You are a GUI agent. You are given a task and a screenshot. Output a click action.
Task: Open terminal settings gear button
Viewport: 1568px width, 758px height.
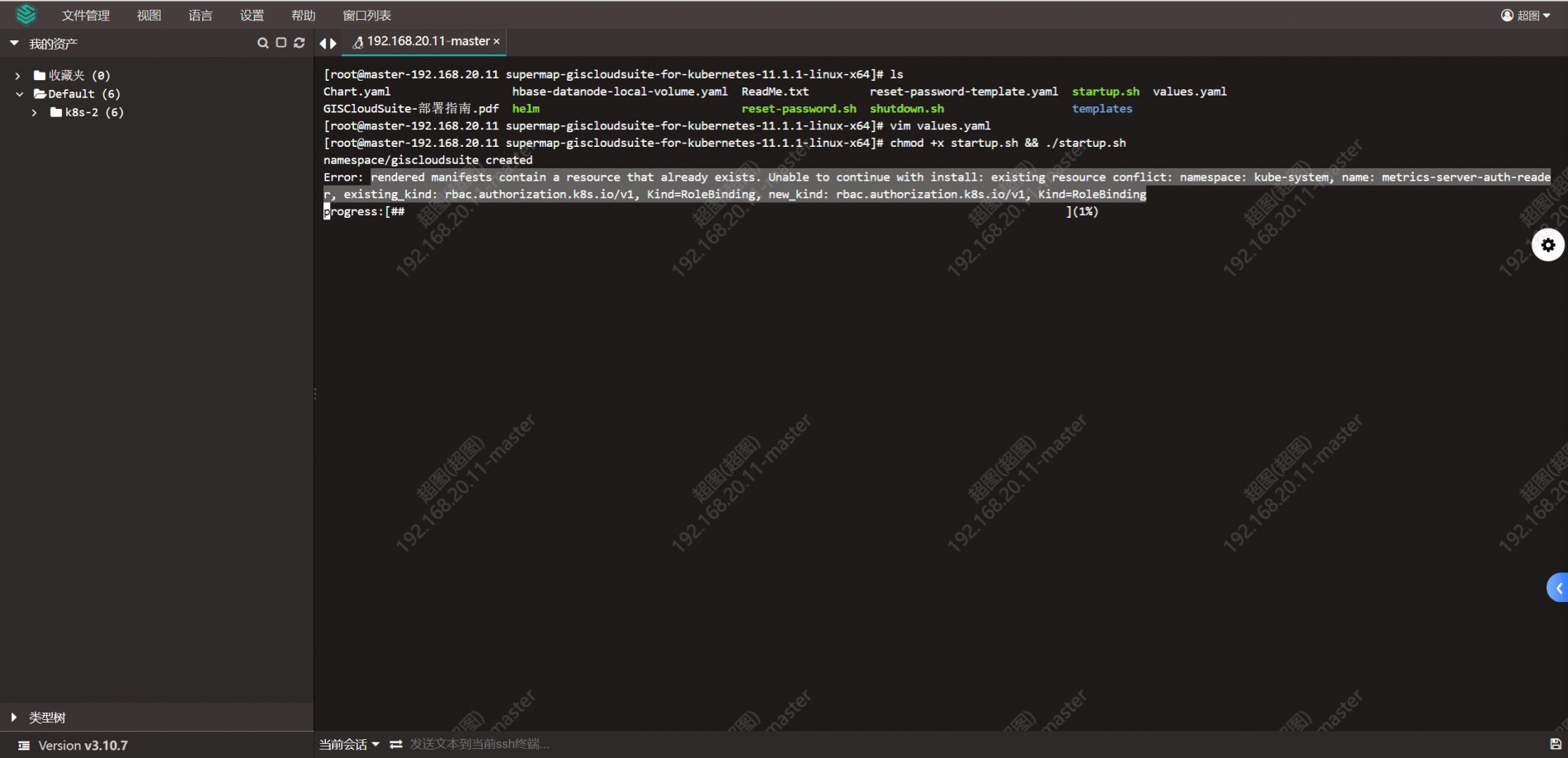click(x=1548, y=245)
